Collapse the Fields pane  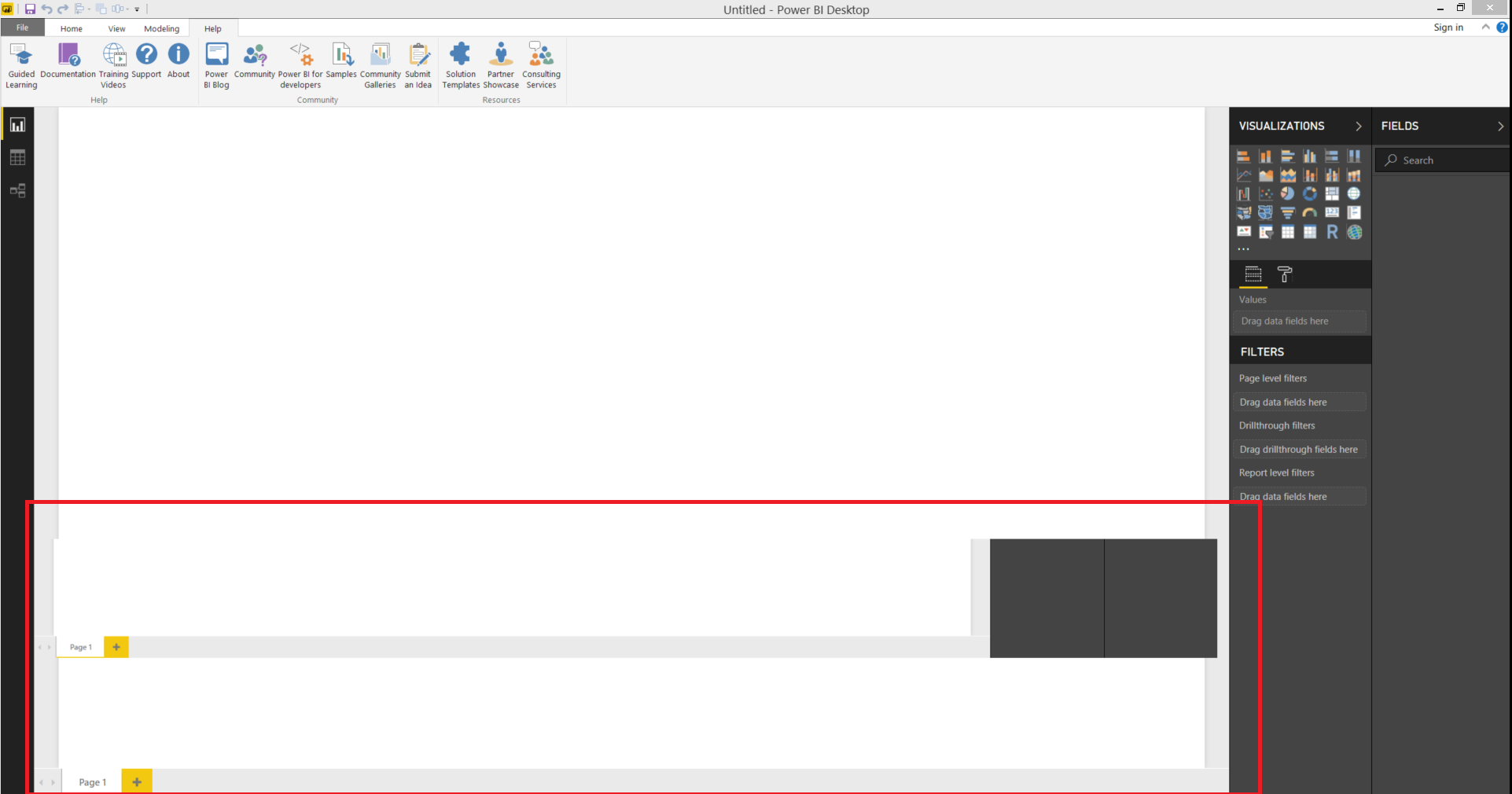[1500, 126]
